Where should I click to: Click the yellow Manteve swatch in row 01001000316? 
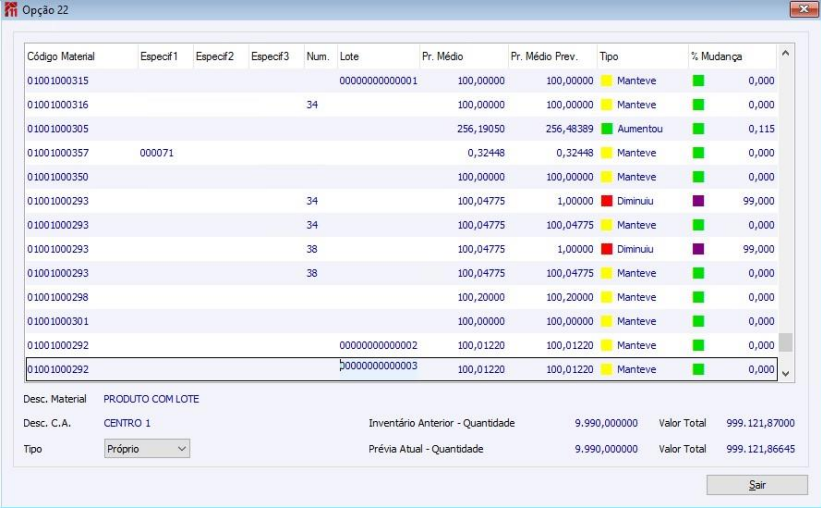coord(607,105)
